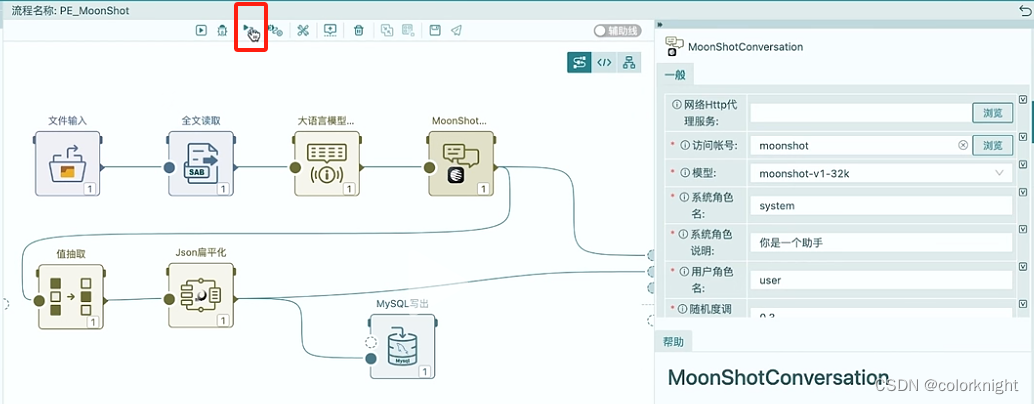This screenshot has width=1034, height=404.
Task: Click the crossed tools icon in toolbar
Action: (303, 30)
